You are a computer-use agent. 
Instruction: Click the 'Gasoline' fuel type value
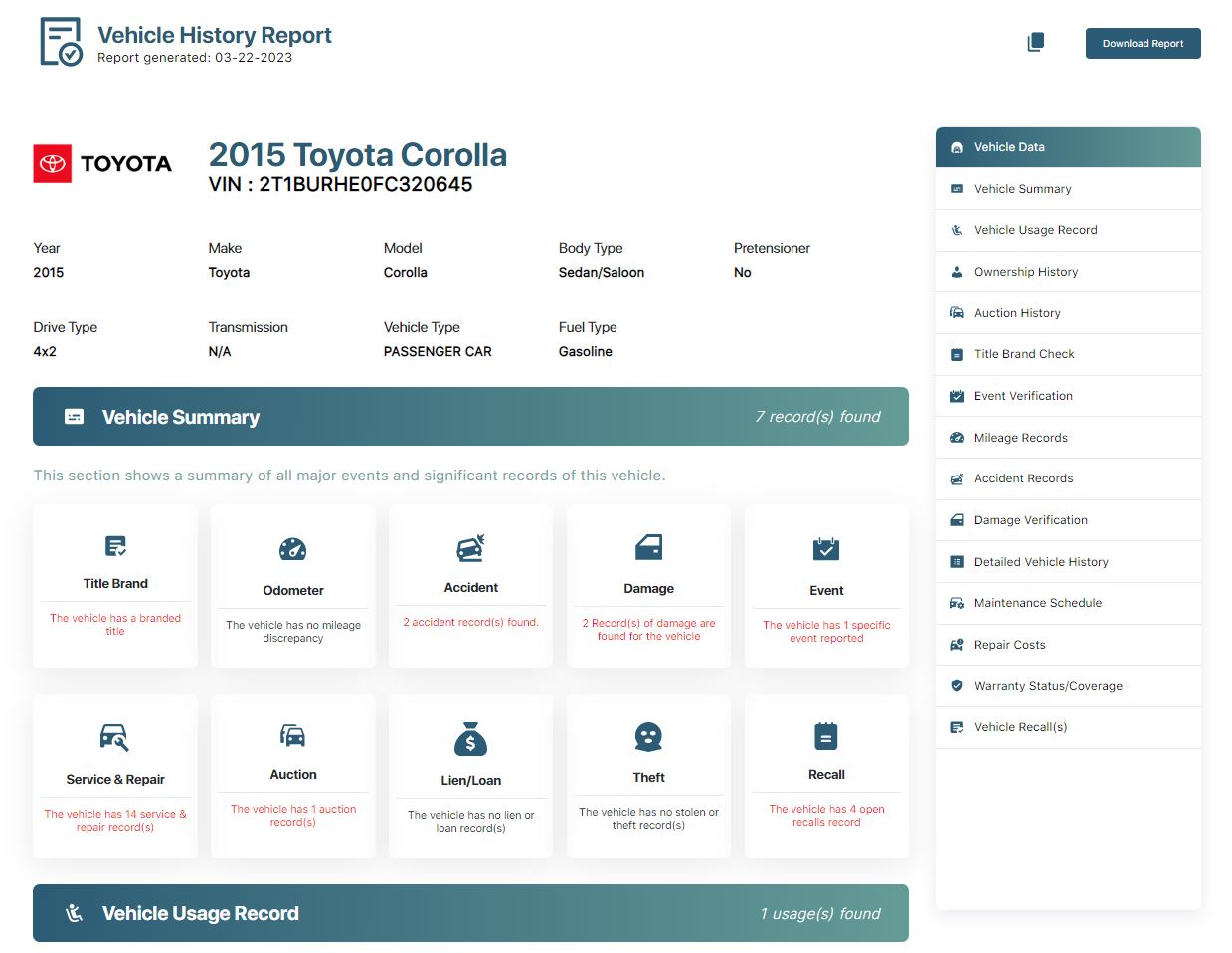pos(586,351)
